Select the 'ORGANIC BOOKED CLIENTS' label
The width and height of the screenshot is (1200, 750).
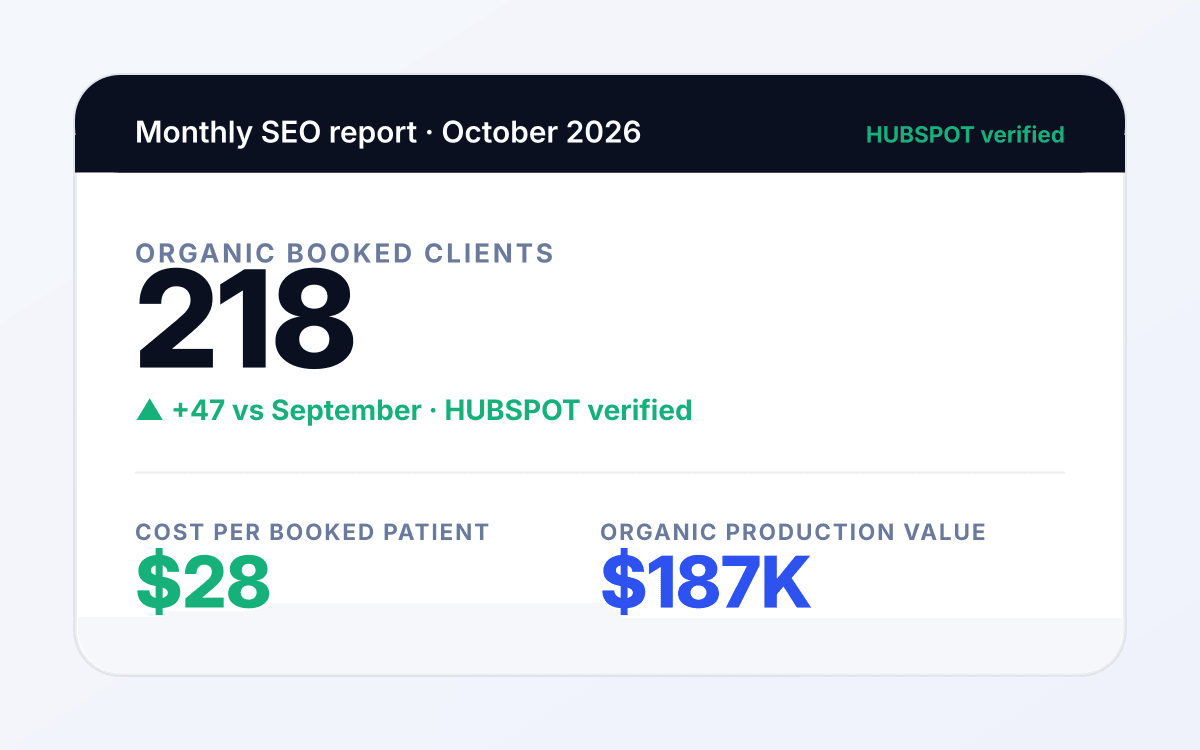tap(345, 253)
